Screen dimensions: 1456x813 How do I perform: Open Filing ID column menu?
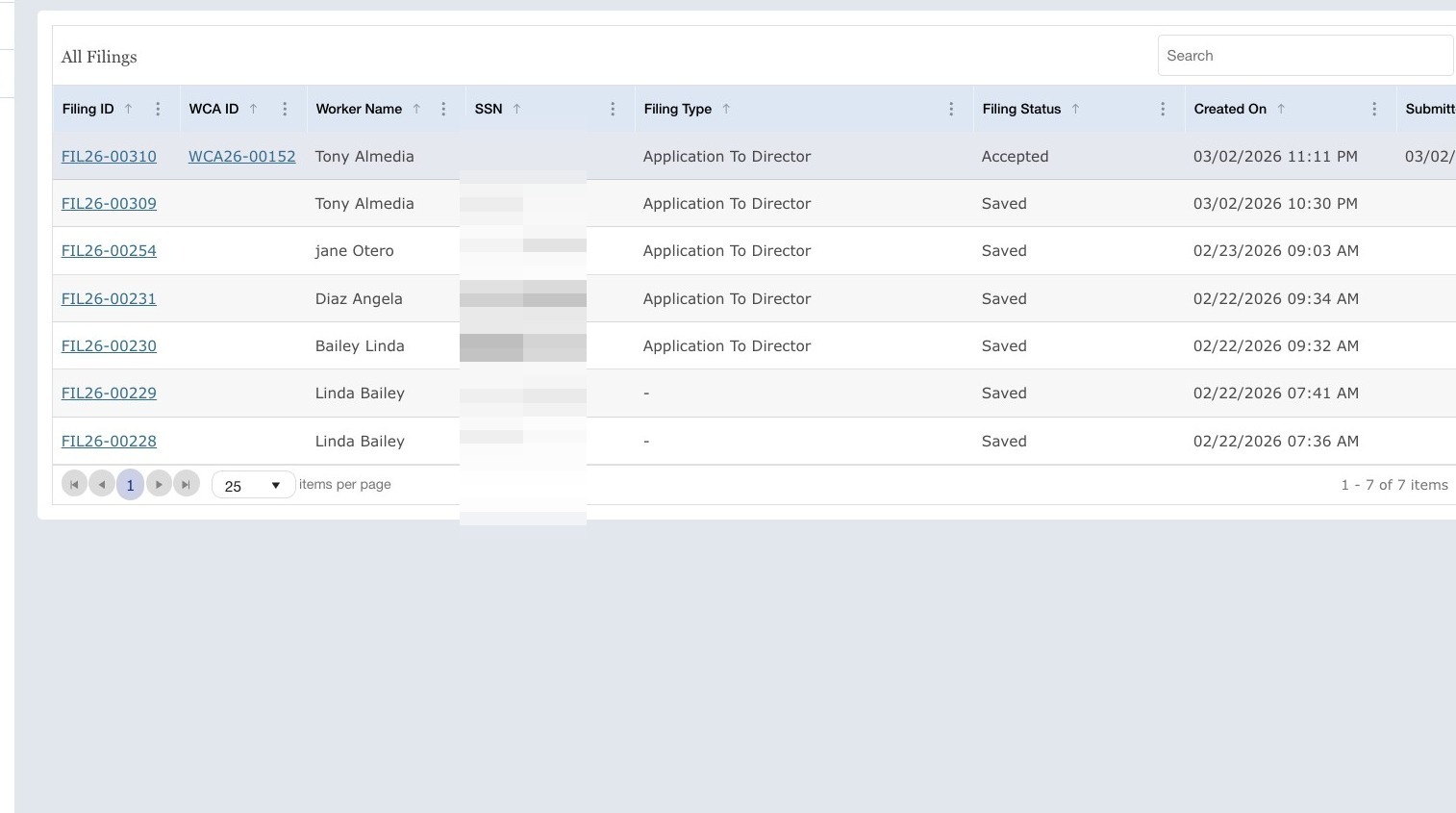pos(158,109)
